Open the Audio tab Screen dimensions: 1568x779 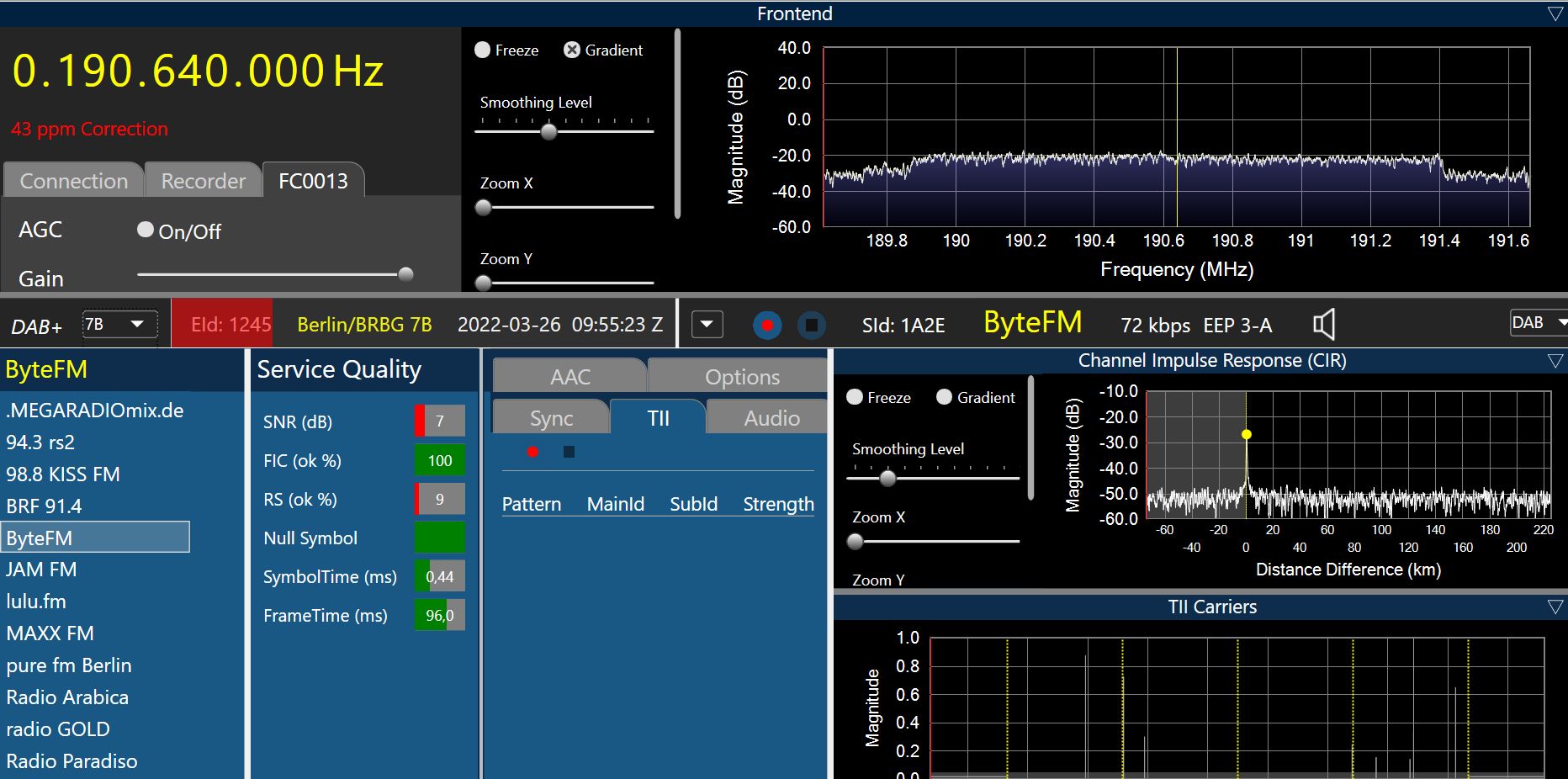771,418
